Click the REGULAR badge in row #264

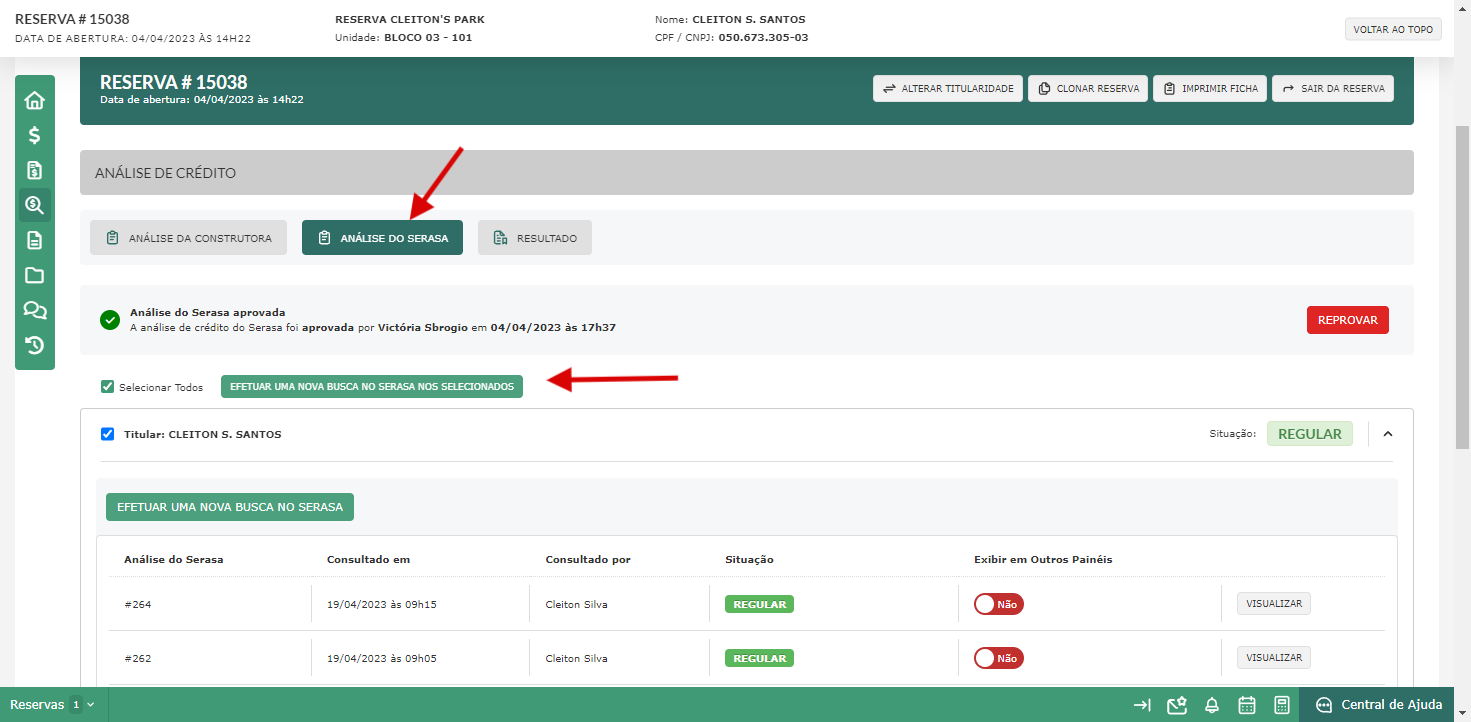759,604
